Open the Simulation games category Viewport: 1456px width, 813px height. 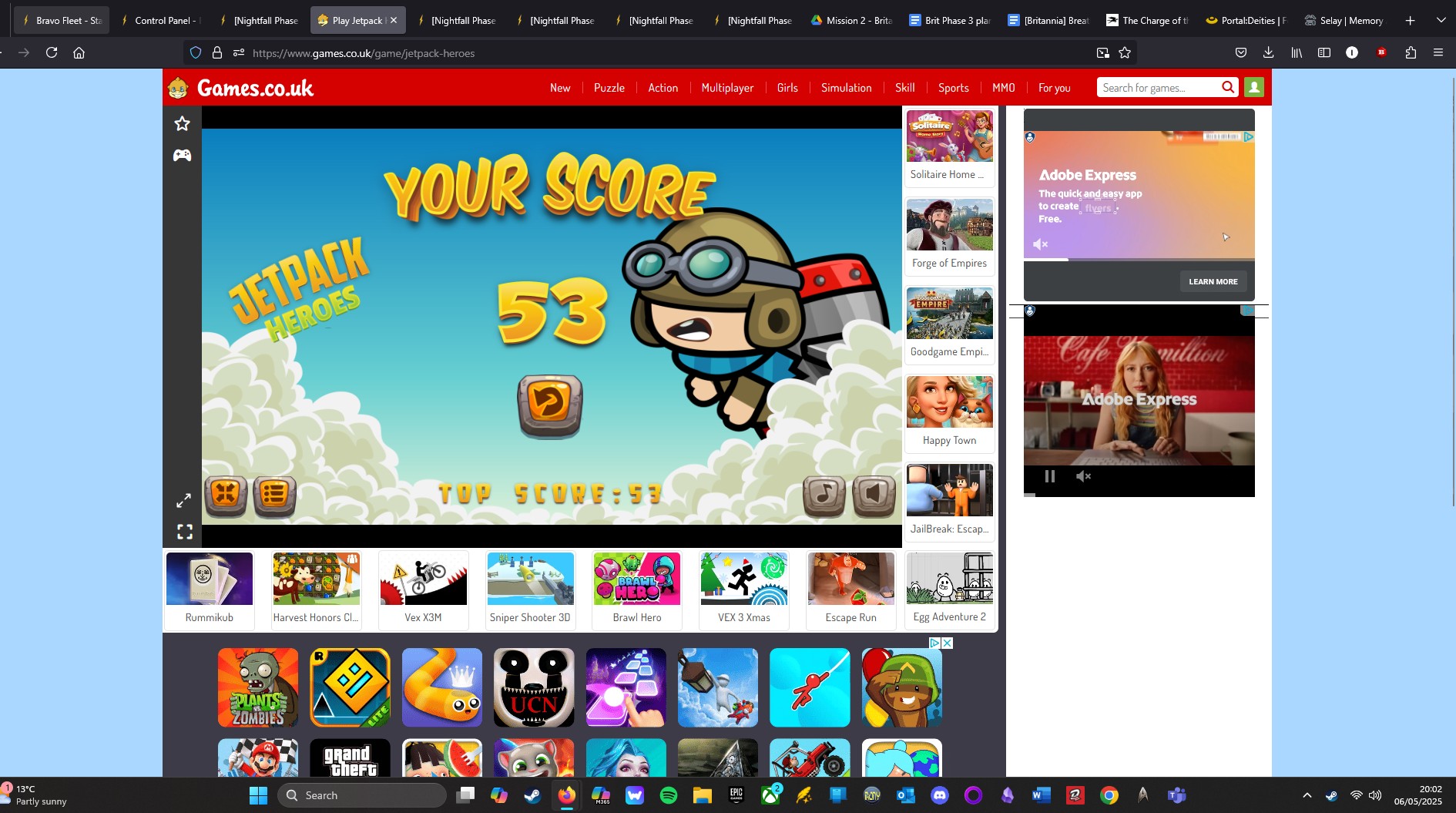point(847,88)
